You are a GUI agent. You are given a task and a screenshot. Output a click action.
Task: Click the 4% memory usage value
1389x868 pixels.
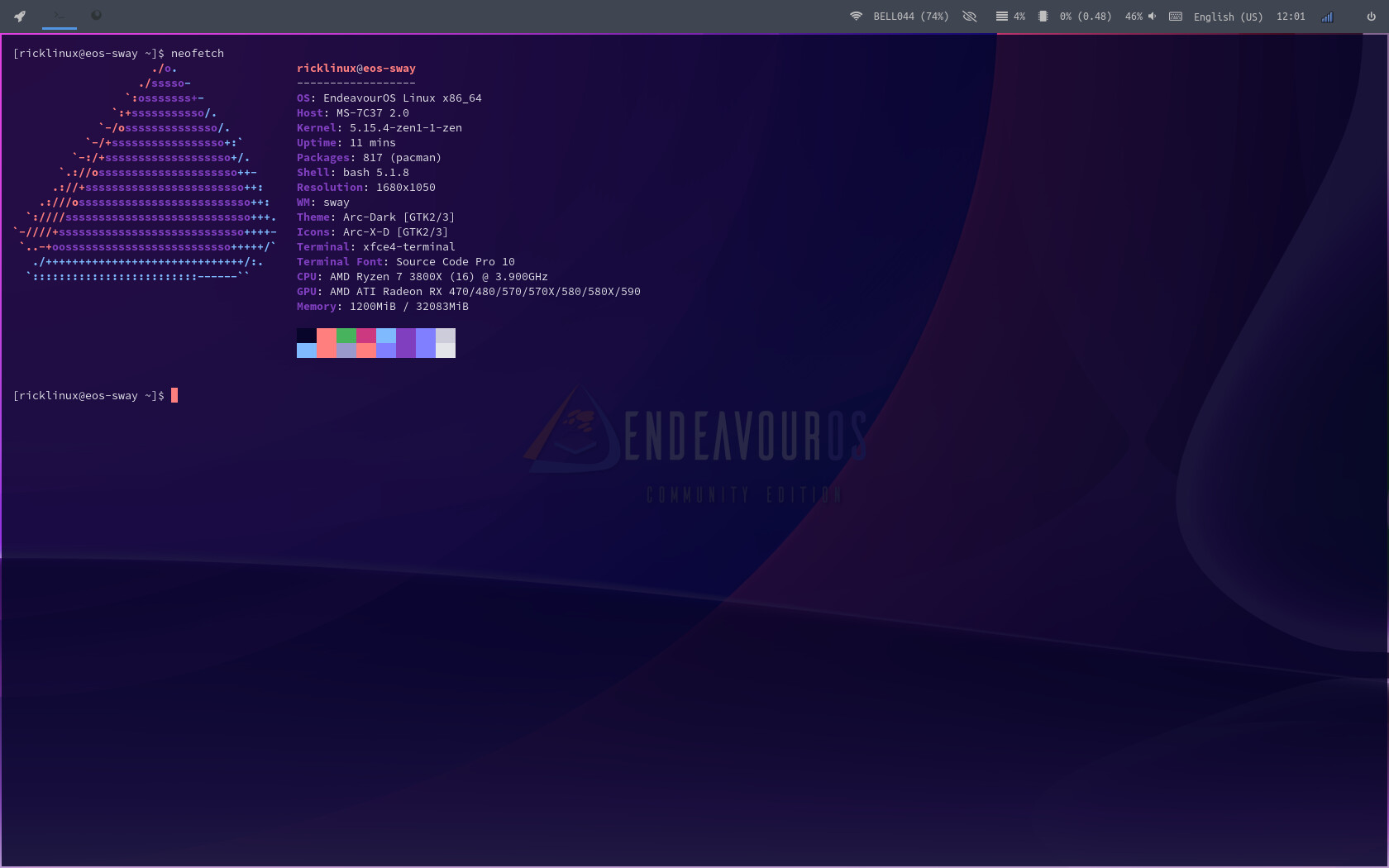click(x=1019, y=17)
